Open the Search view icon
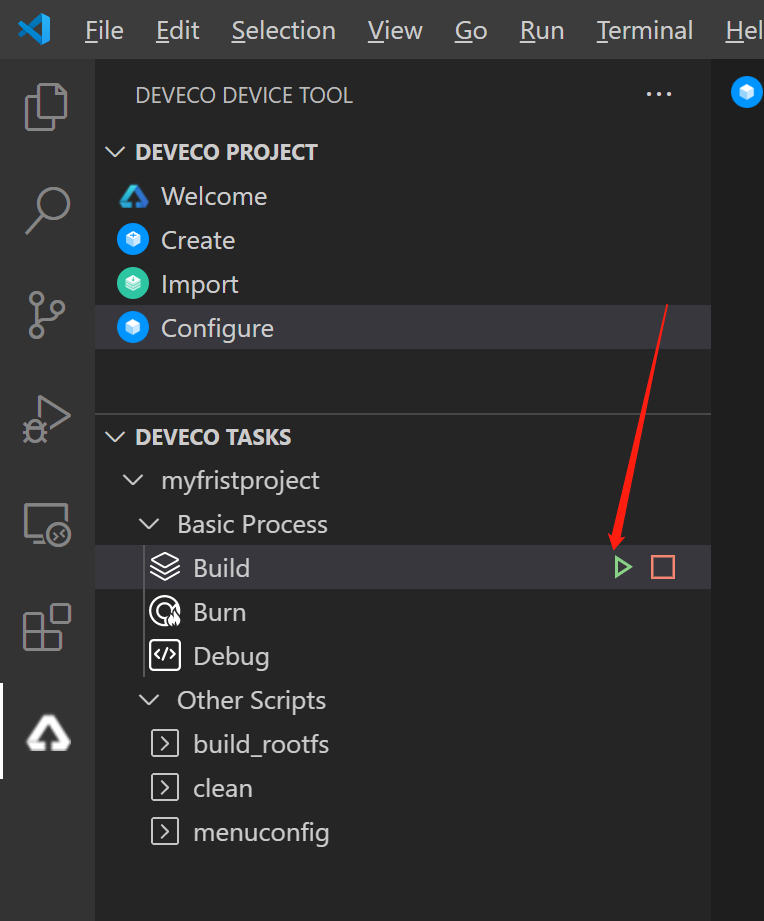 46,210
